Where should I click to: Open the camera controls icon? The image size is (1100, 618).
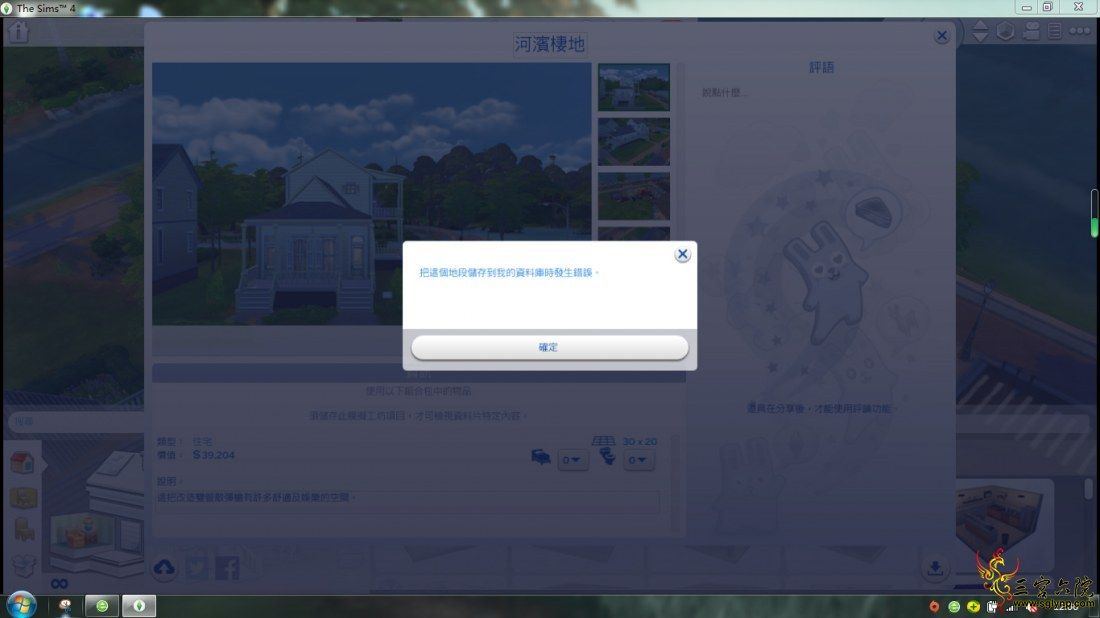(x=1031, y=32)
